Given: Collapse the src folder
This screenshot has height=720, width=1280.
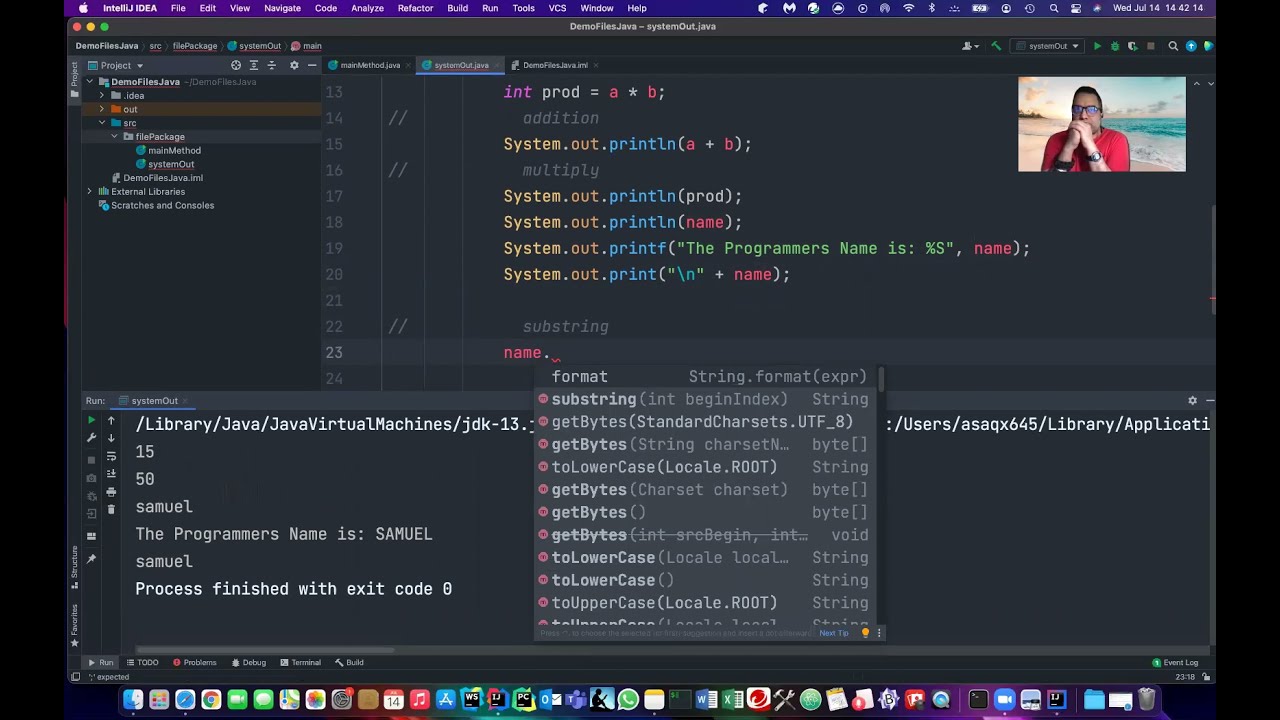Looking at the screenshot, I should coord(102,123).
